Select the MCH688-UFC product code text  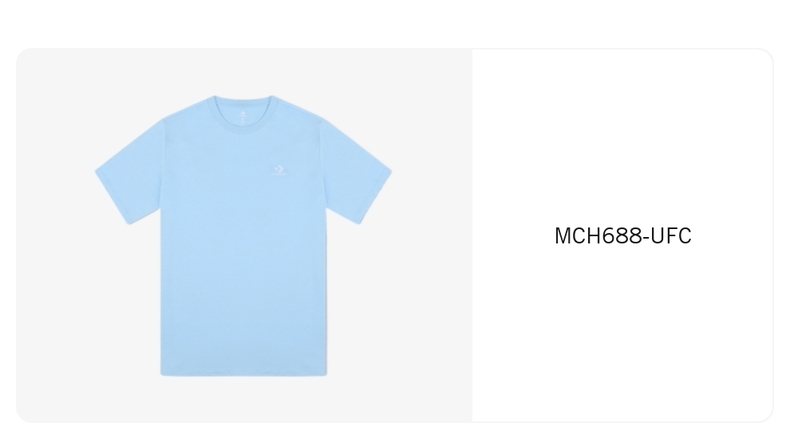623,236
